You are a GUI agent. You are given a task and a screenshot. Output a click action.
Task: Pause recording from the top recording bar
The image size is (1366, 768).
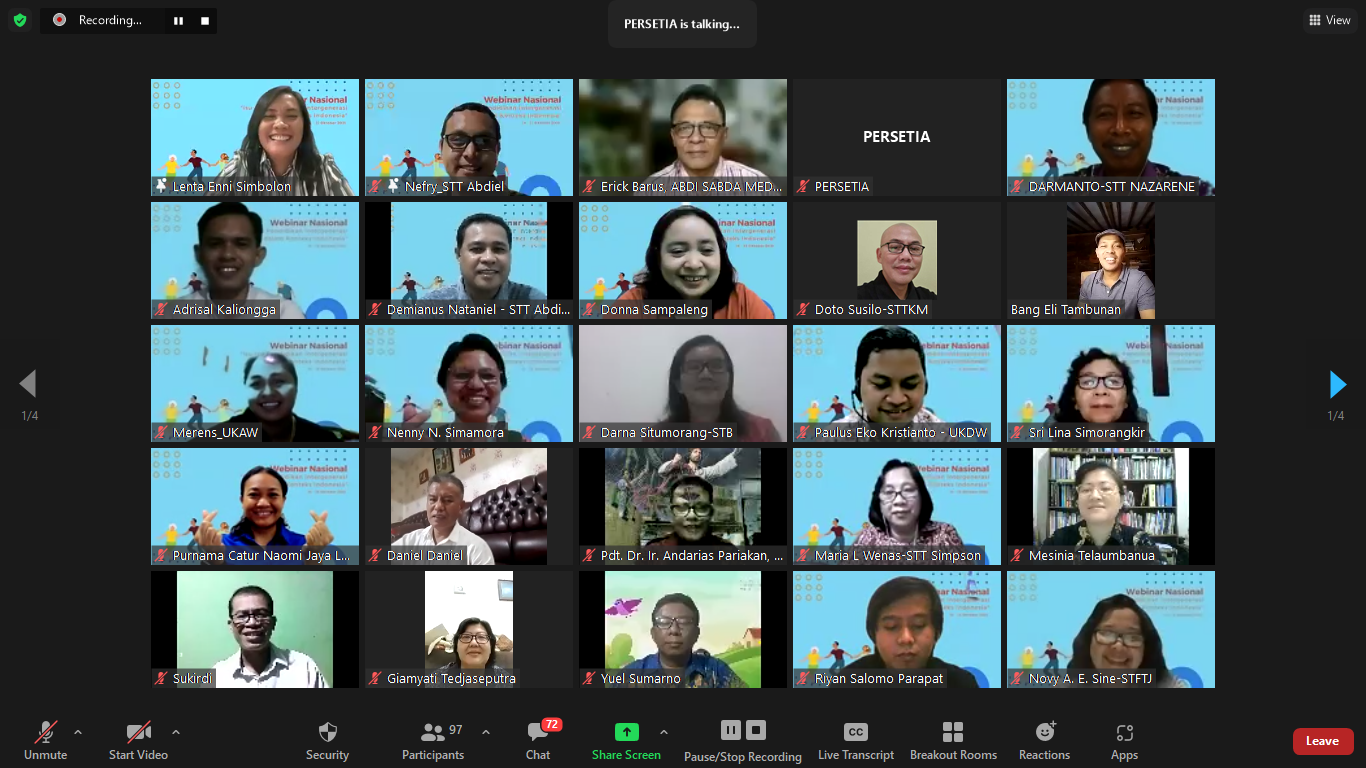(178, 20)
